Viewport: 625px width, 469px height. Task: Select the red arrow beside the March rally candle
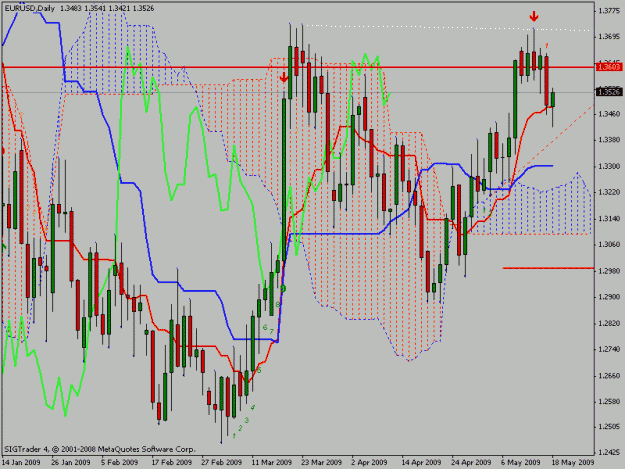(283, 77)
